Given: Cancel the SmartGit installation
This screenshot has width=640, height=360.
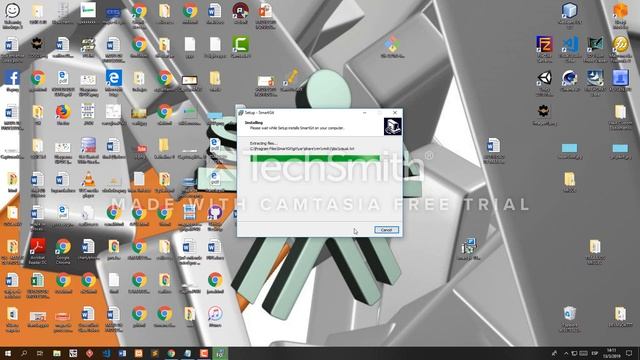Looking at the screenshot, I should pyautogui.click(x=386, y=230).
